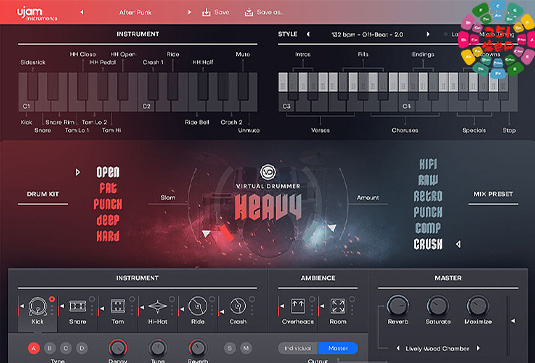Viewport: 535px width, 363px height.
Task: Select the Tom channel icon
Action: 118,306
